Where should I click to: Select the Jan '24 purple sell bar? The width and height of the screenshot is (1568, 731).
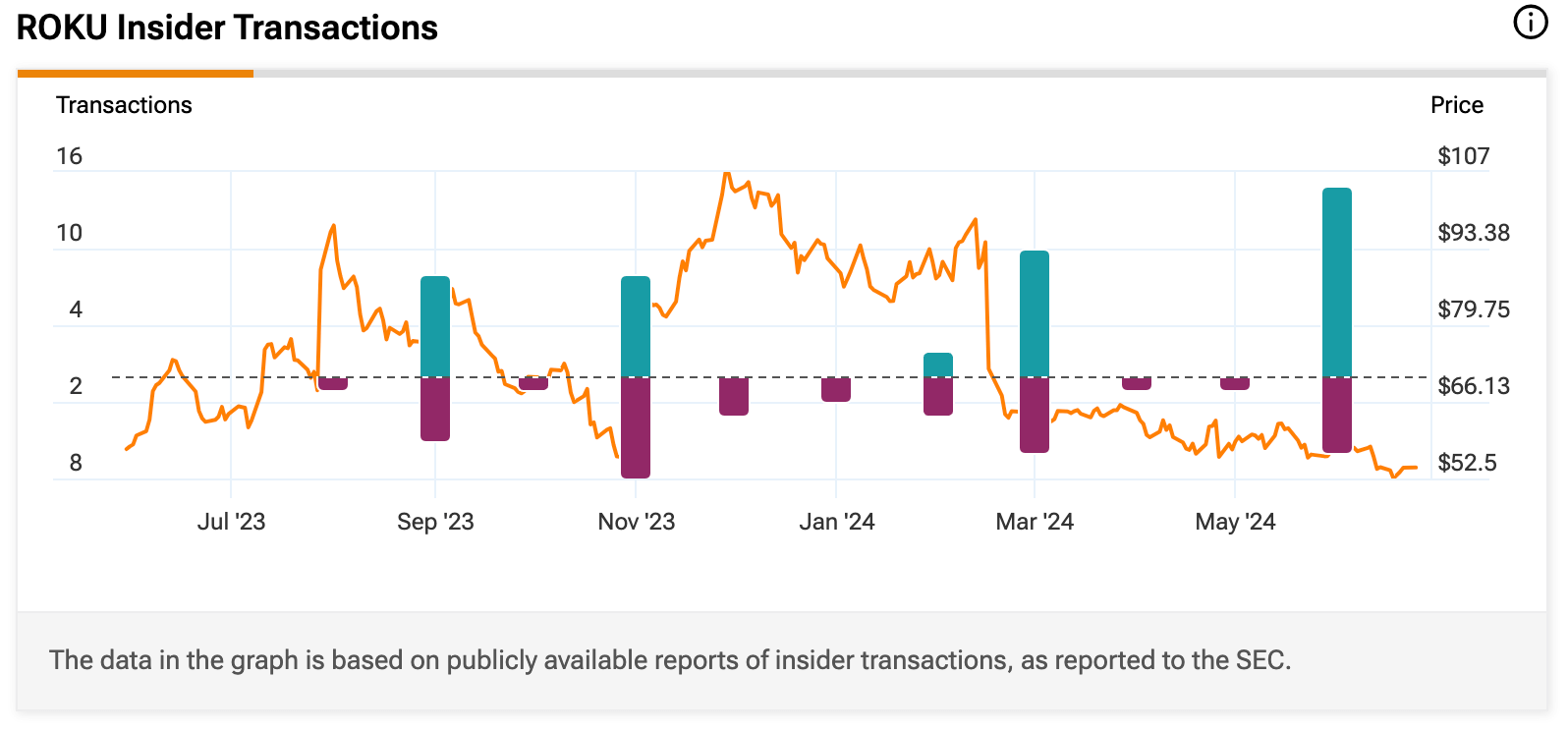tap(836, 389)
